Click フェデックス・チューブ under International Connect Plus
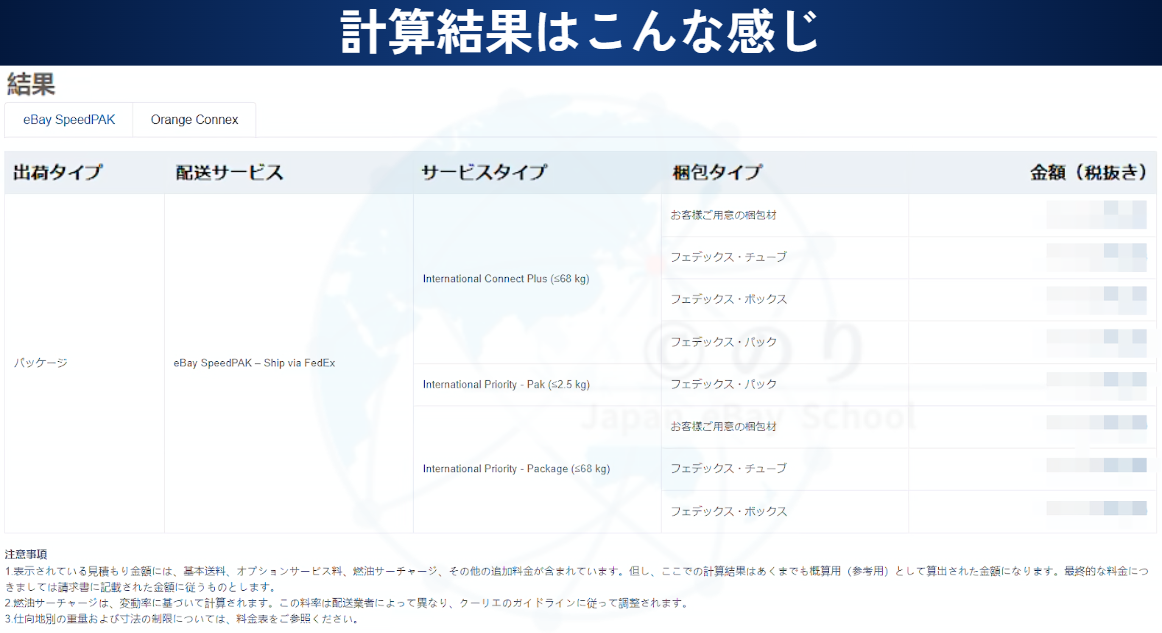The image size is (1162, 633). [x=728, y=257]
